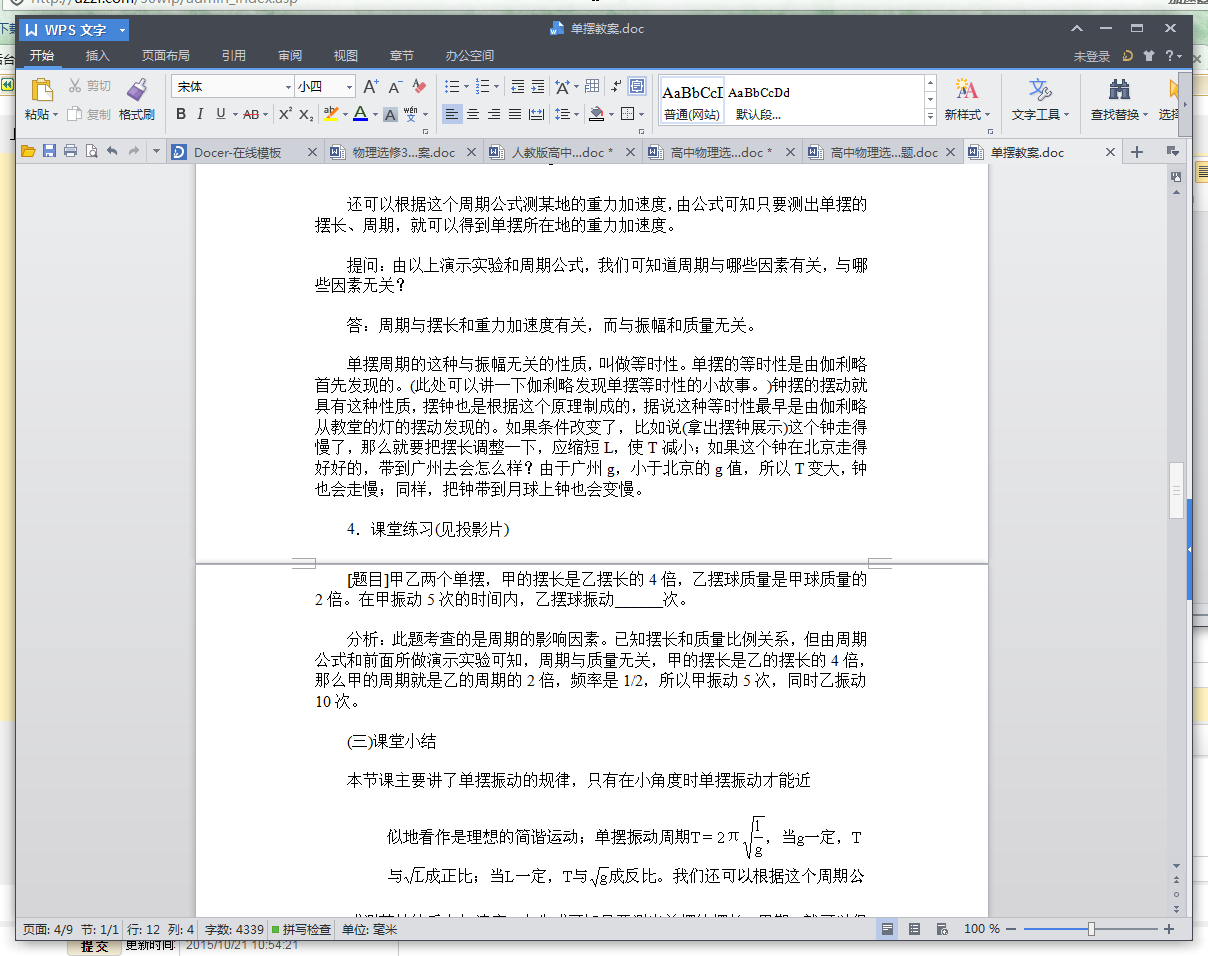Viewport: 1208px width, 956px height.
Task: Click the Copy (复制) button
Action: click(89, 114)
